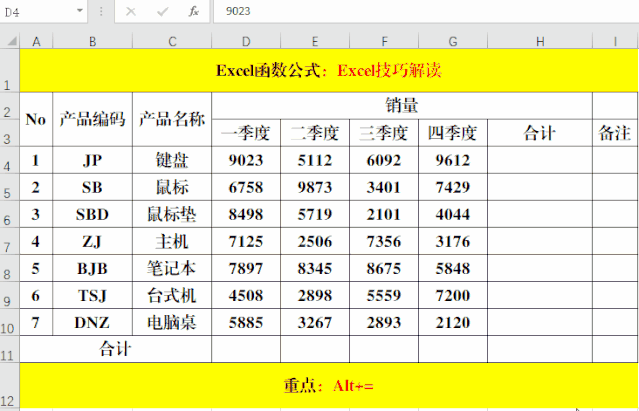Select column H header
The image size is (639, 411).
(539, 41)
